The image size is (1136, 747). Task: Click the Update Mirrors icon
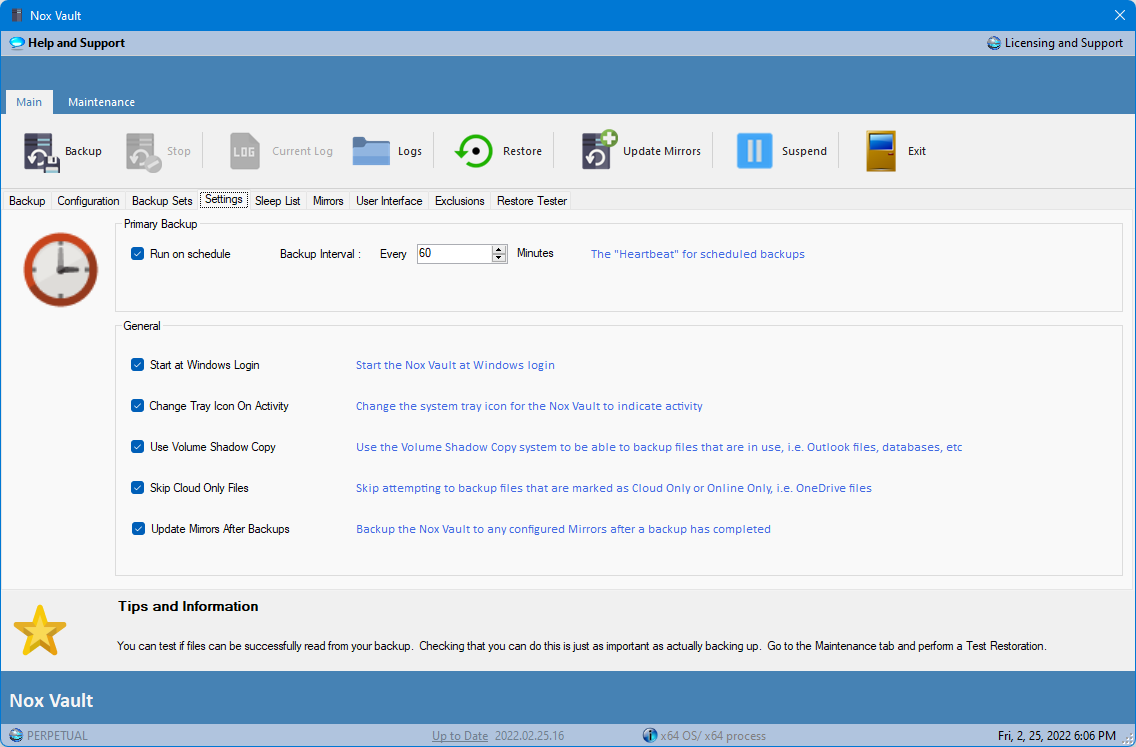(x=599, y=151)
